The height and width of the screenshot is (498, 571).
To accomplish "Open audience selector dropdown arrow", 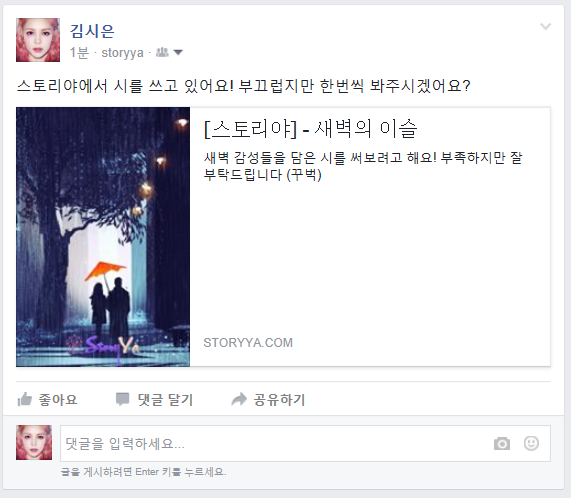I will click(x=178, y=53).
